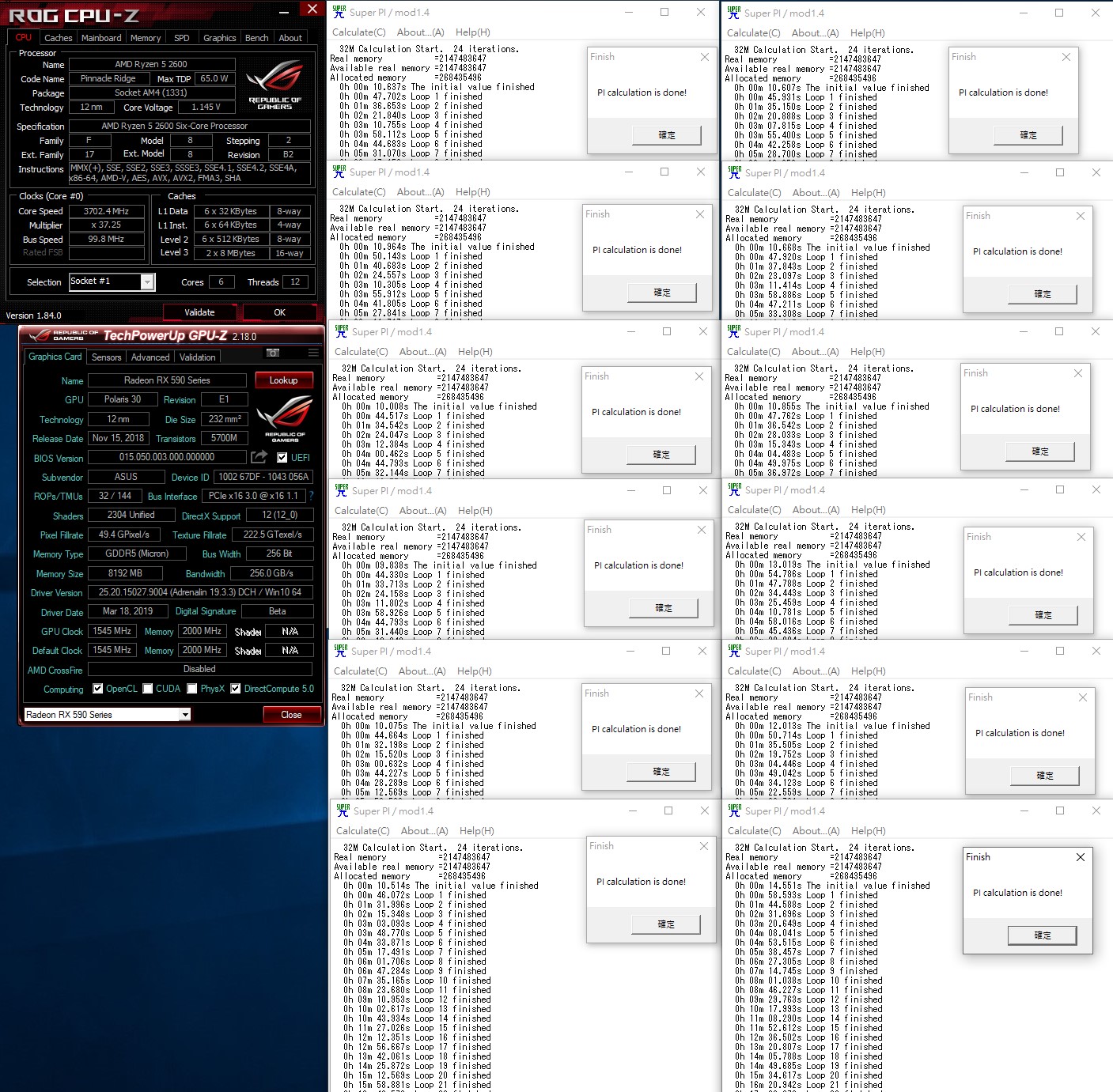This screenshot has height=1092, width=1113.
Task: Enable the CUDA computing checkbox
Action: point(148,689)
